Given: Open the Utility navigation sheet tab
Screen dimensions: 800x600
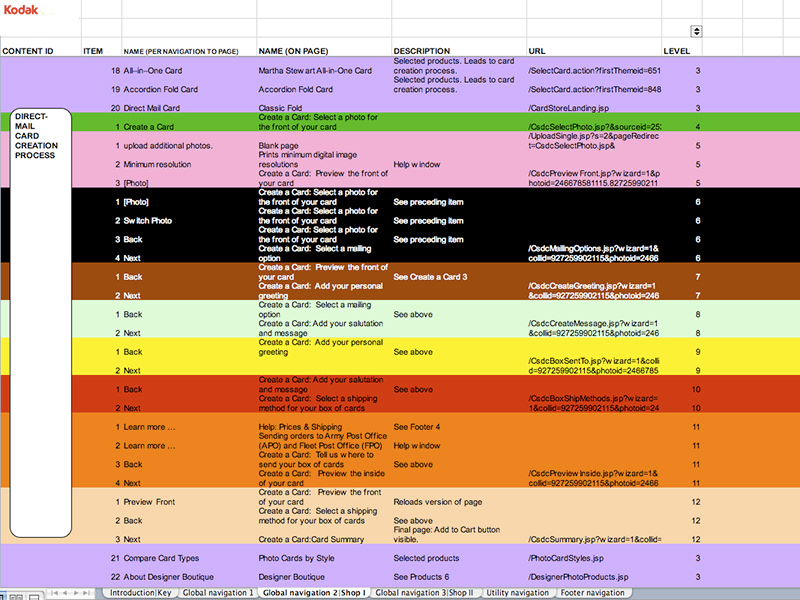Looking at the screenshot, I should (517, 593).
